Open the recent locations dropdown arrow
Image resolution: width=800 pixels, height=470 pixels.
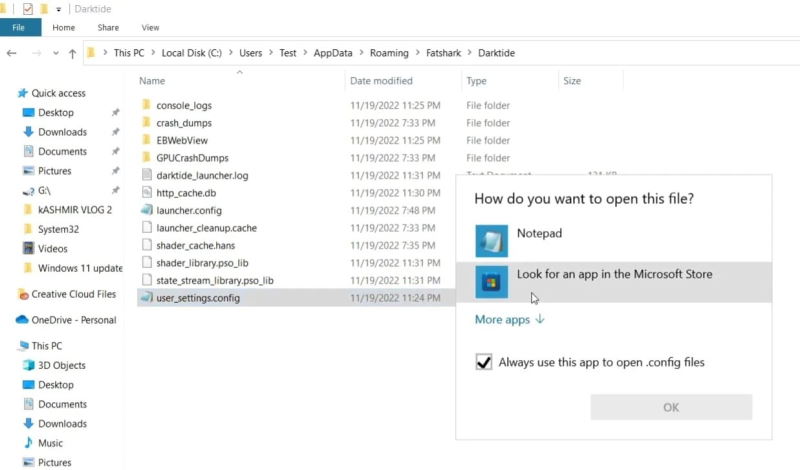coord(56,53)
